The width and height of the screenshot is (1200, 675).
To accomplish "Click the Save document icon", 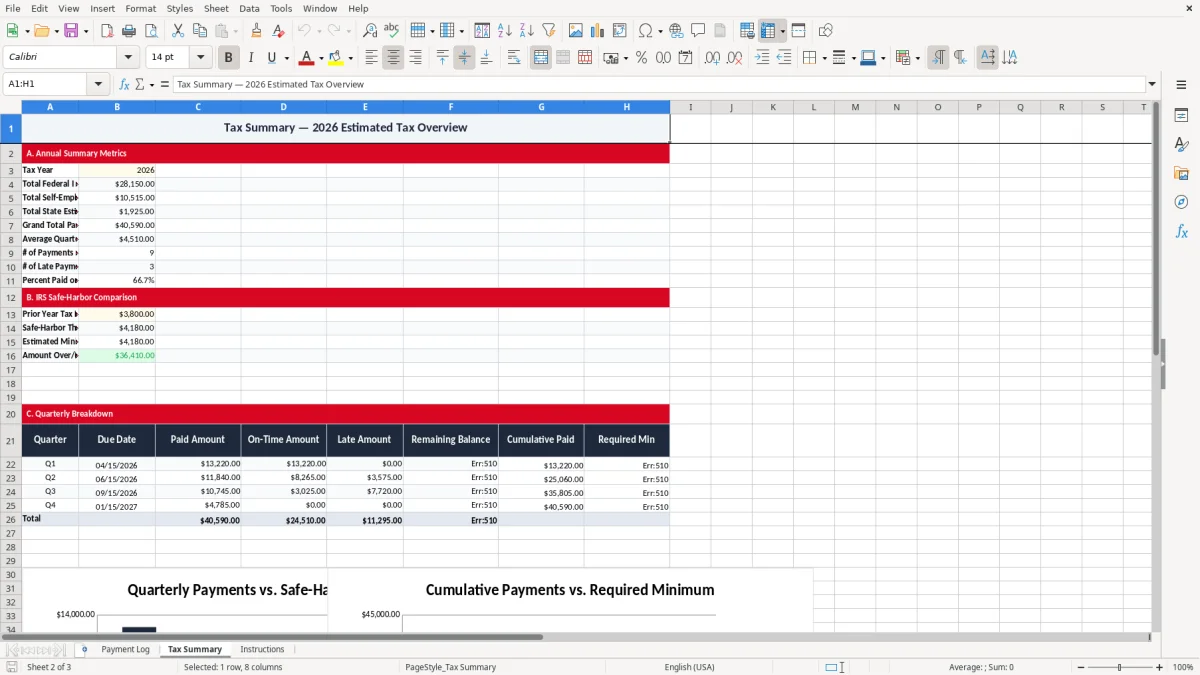I will tap(71, 31).
